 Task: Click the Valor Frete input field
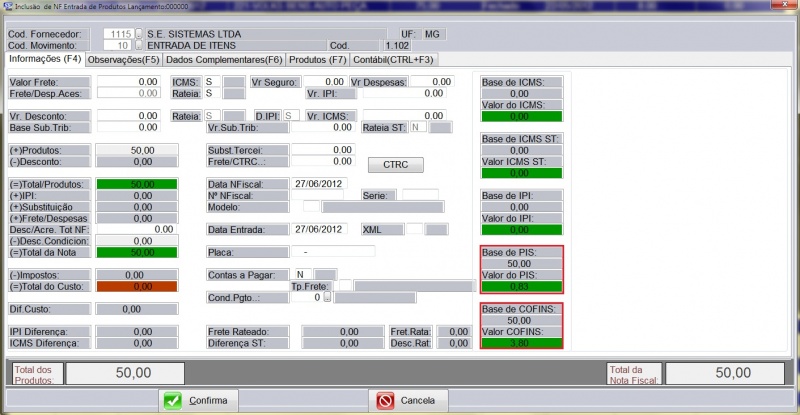pyautogui.click(x=128, y=81)
